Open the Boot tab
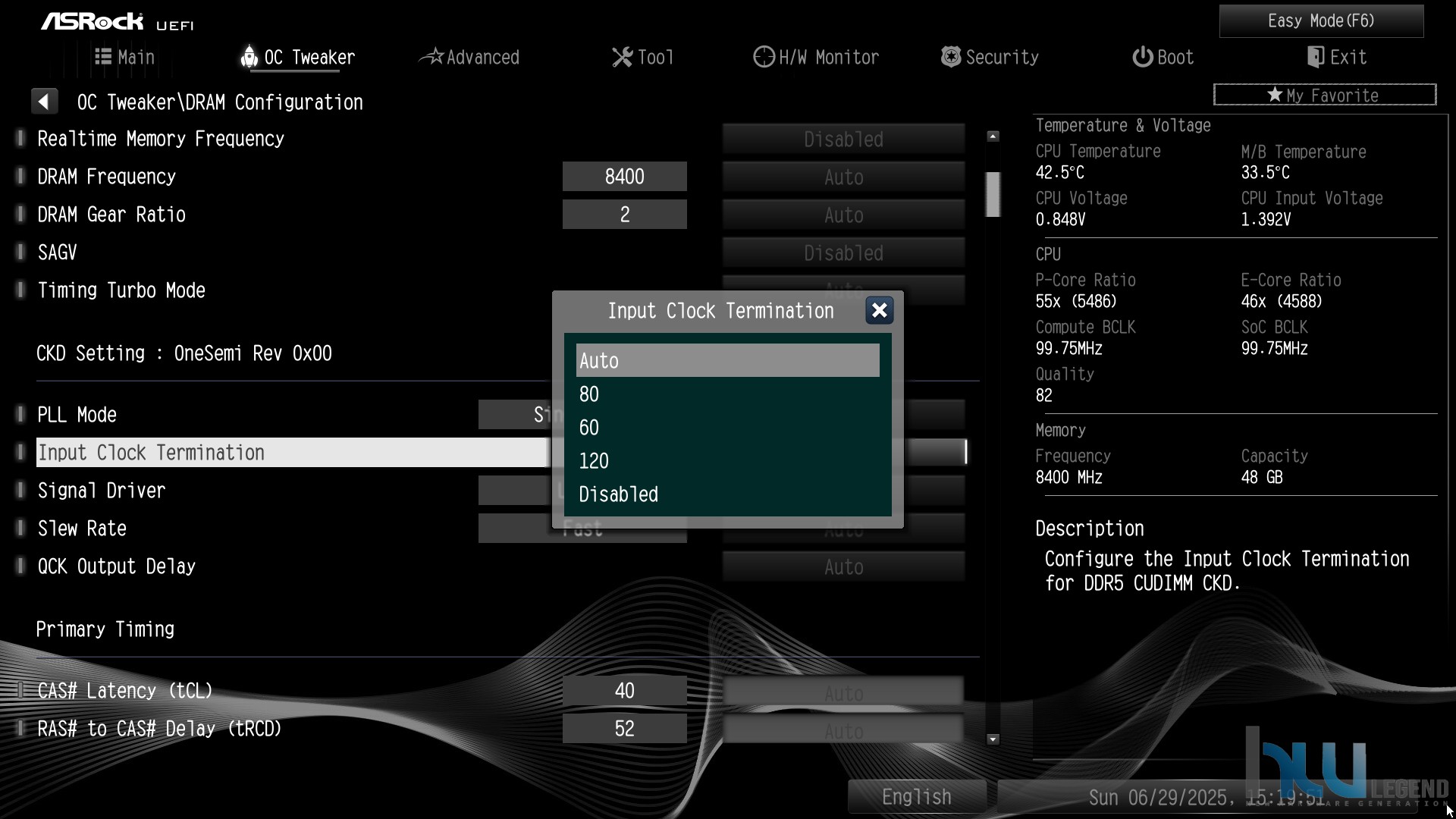 pos(1163,57)
